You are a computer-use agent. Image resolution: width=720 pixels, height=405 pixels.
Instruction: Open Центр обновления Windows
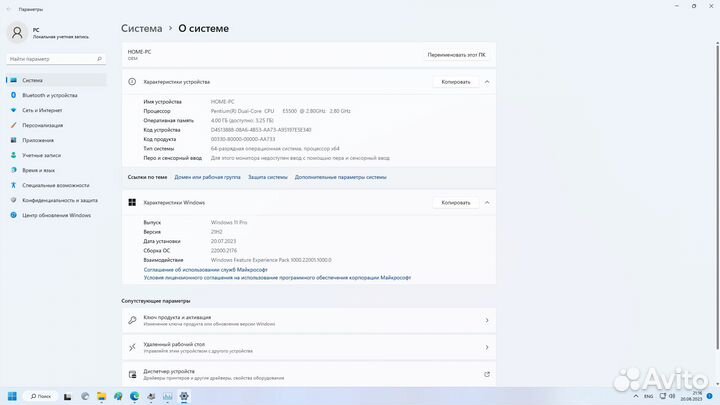[x=56, y=215]
